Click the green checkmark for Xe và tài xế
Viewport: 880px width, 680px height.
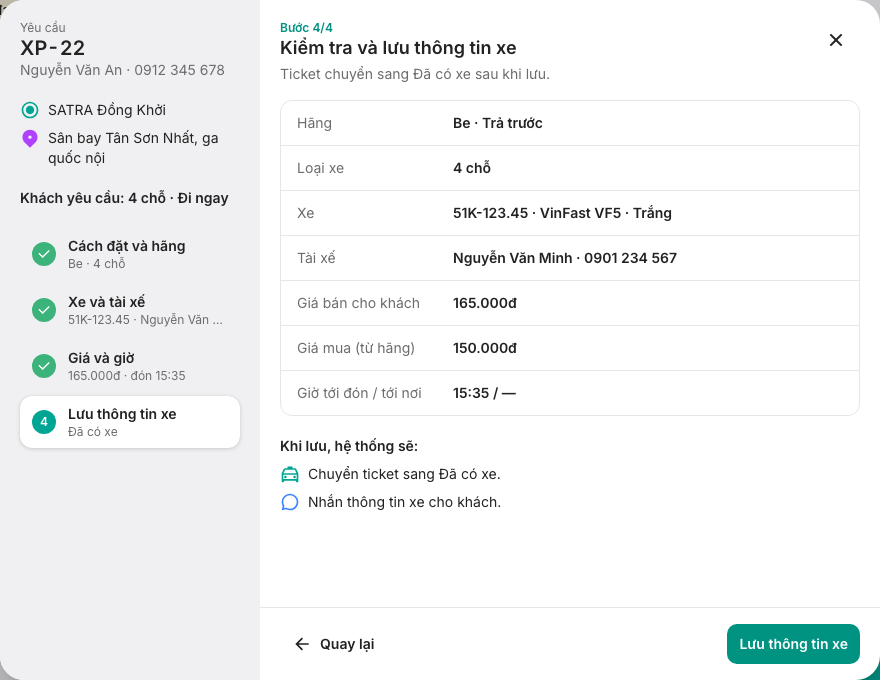(44, 310)
